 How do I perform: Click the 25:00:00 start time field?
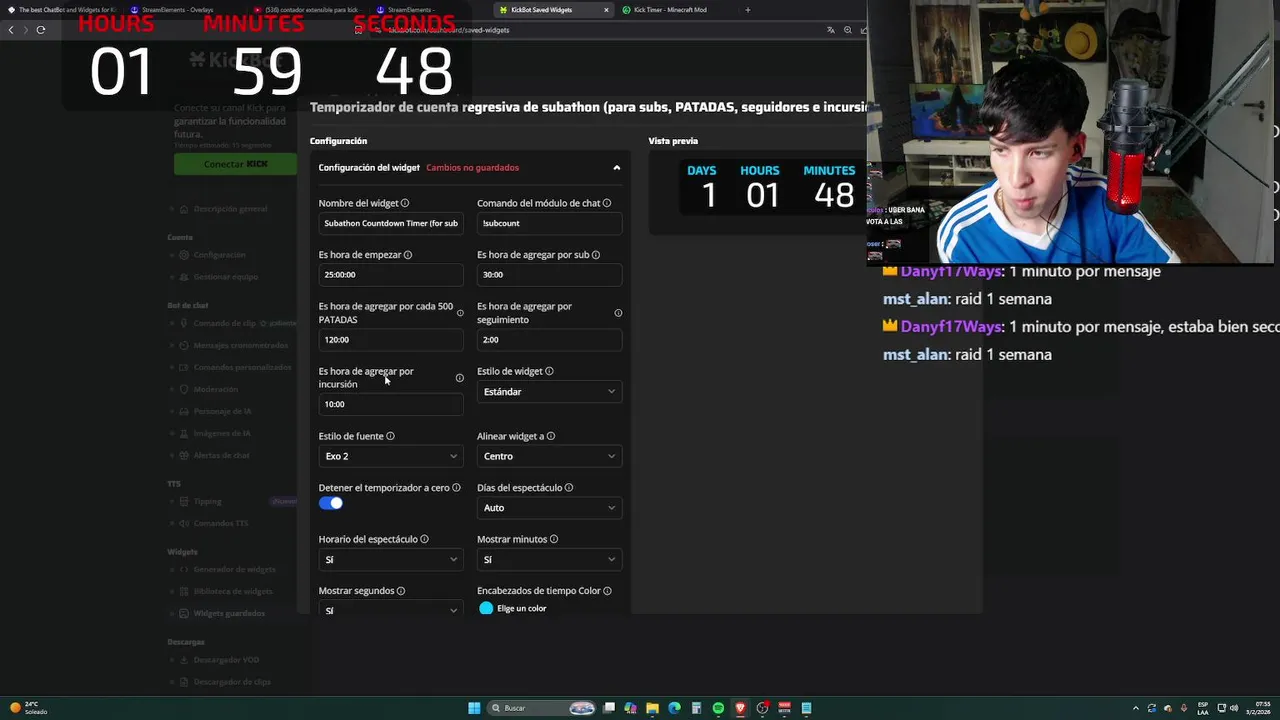[x=391, y=275]
